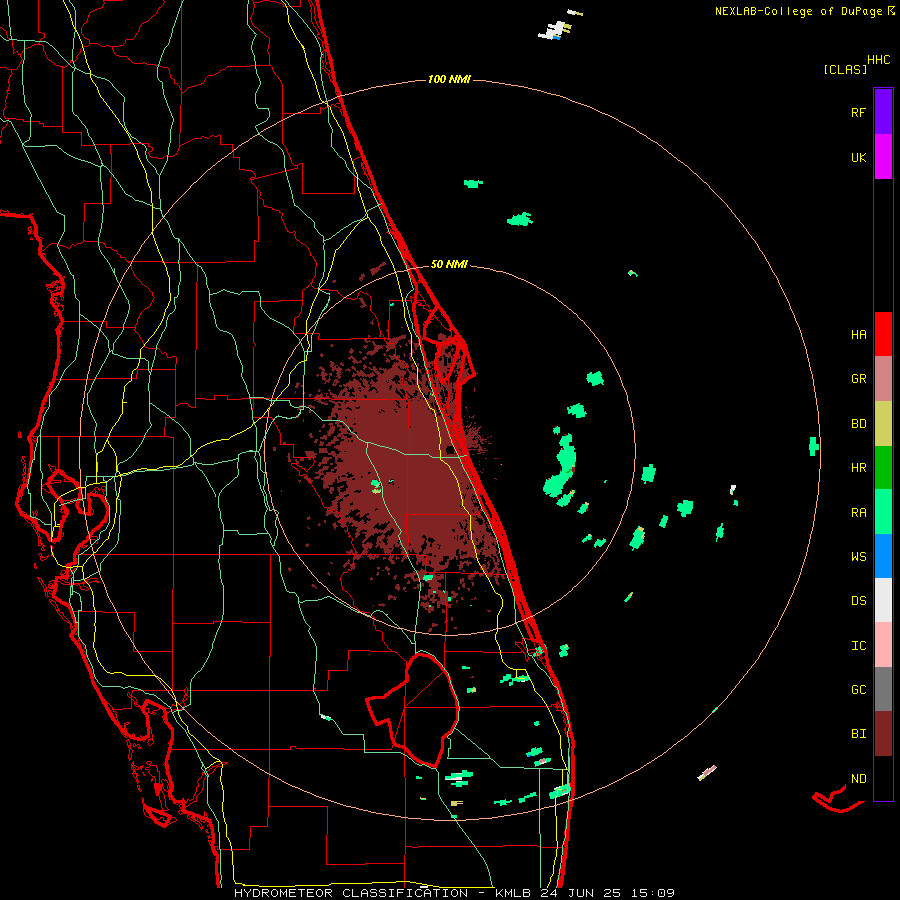Click the "50 NMI" range ring label
Image resolution: width=900 pixels, height=900 pixels.
pos(449,264)
